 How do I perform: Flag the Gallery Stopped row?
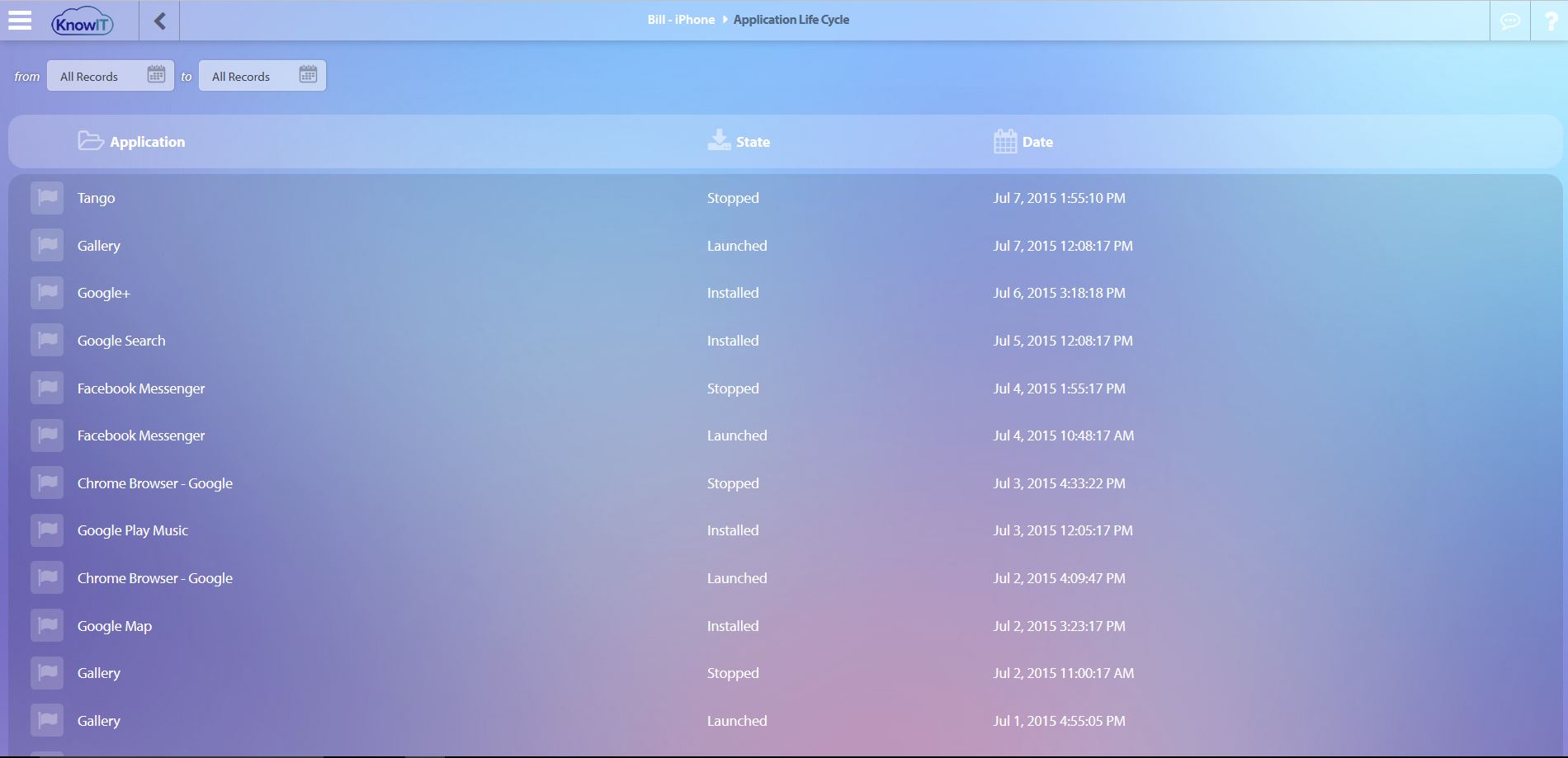(x=47, y=673)
